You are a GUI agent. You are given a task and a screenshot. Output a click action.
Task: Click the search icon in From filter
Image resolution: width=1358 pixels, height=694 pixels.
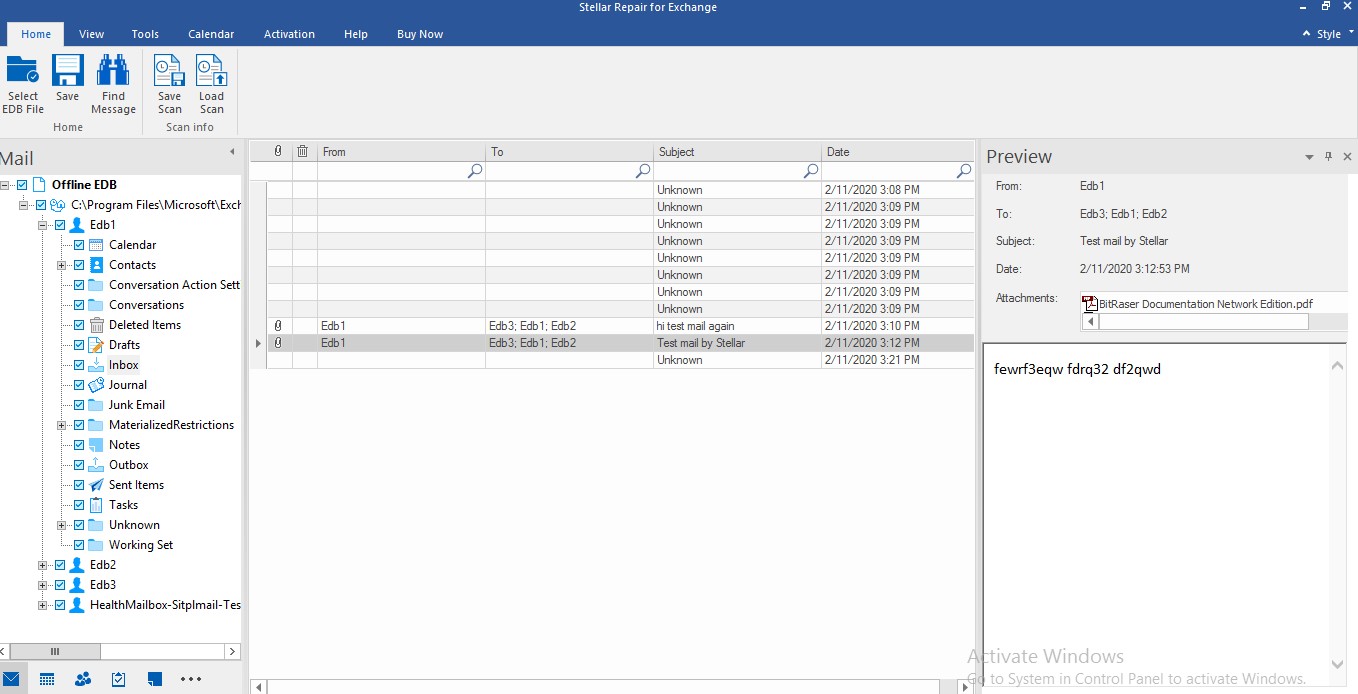(x=475, y=171)
